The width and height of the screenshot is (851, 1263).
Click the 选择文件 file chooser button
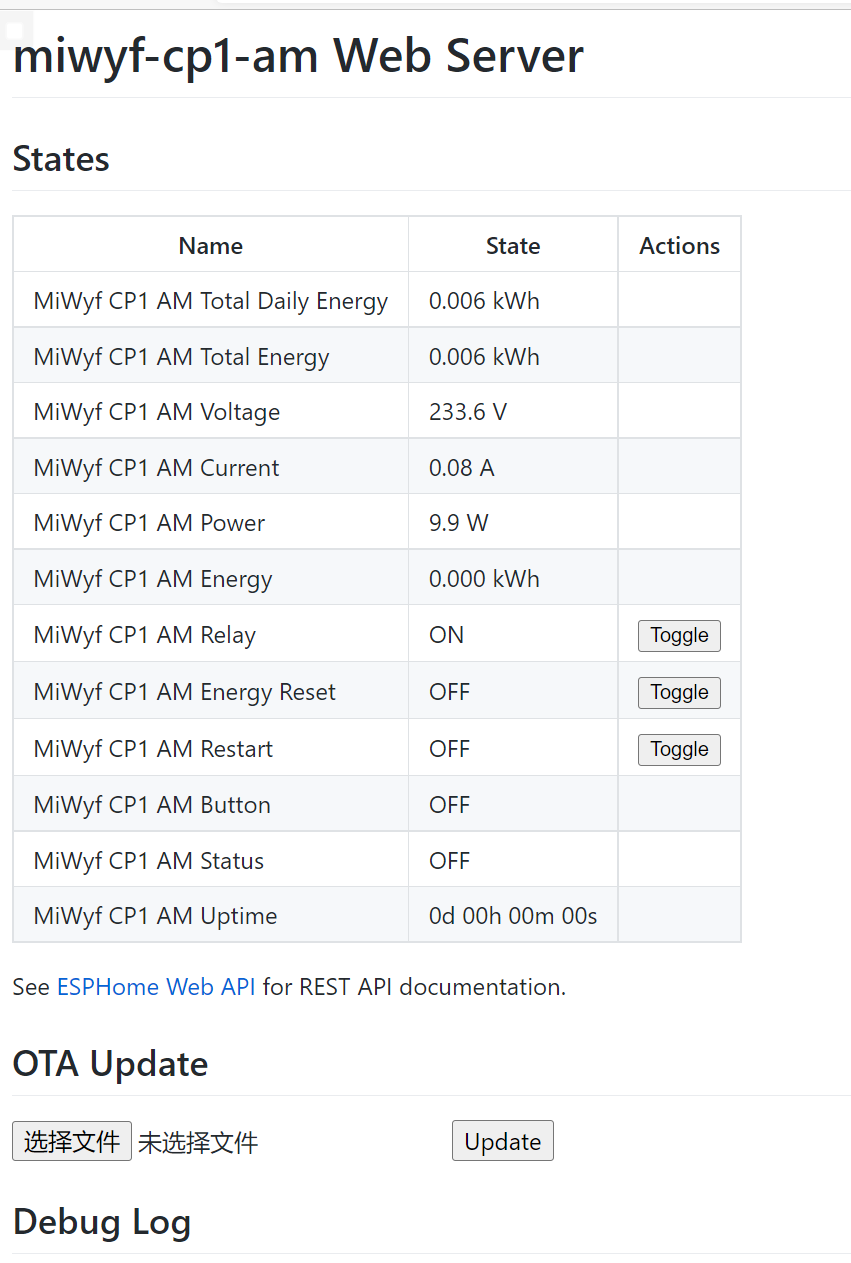72,1141
